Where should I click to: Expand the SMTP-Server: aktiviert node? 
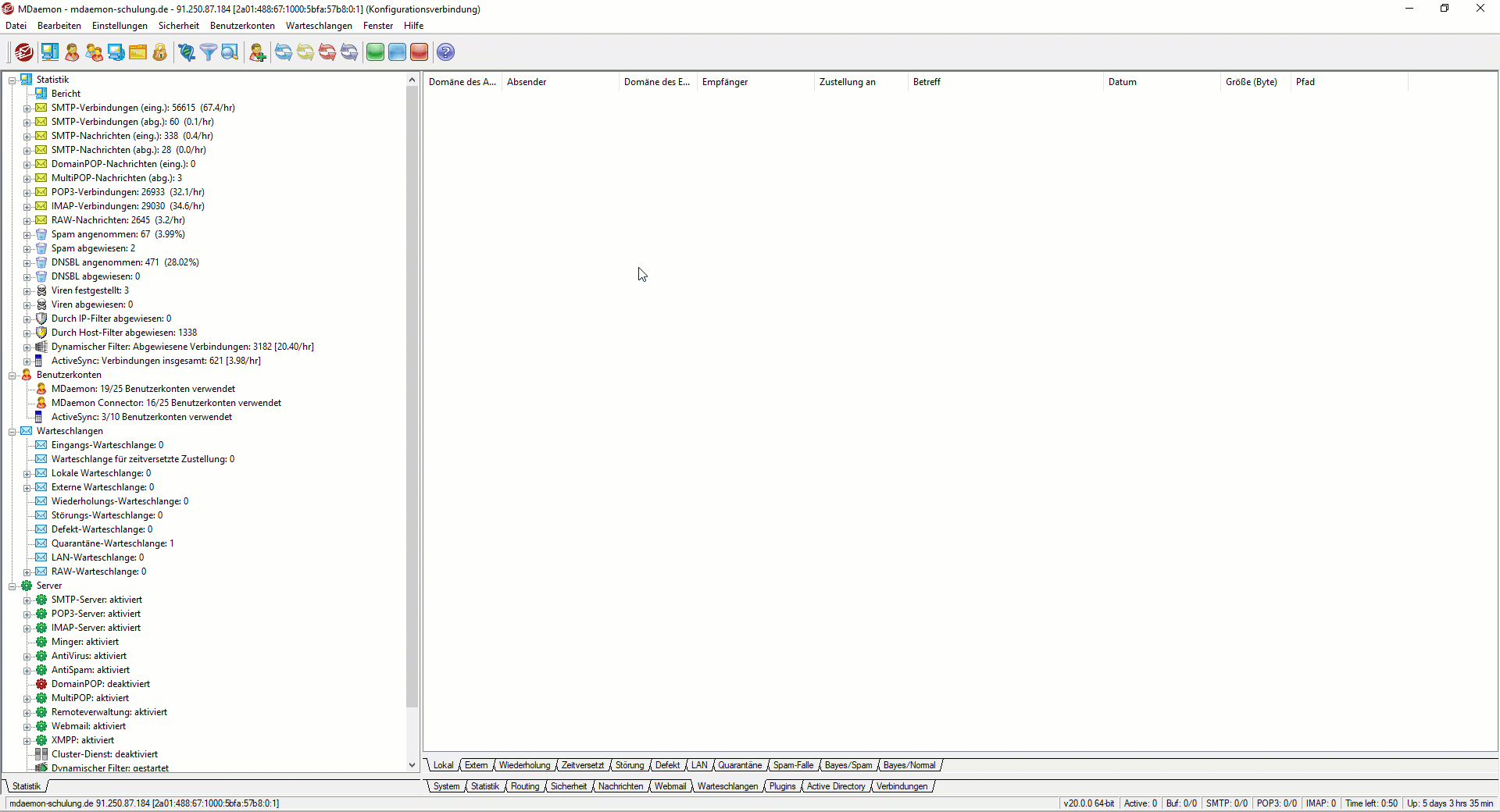click(27, 600)
